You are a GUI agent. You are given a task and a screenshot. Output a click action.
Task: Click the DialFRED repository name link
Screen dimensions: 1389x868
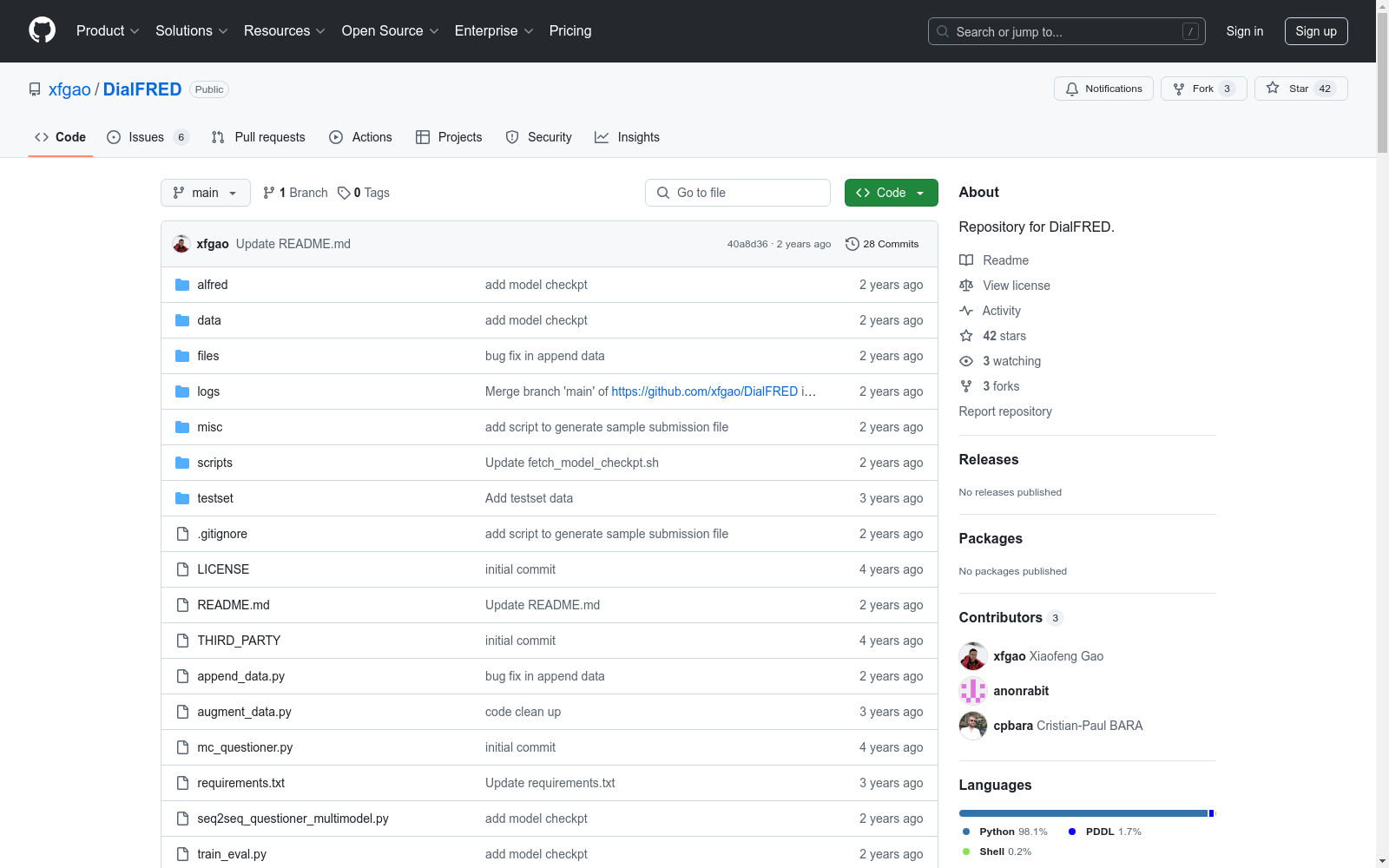point(142,89)
